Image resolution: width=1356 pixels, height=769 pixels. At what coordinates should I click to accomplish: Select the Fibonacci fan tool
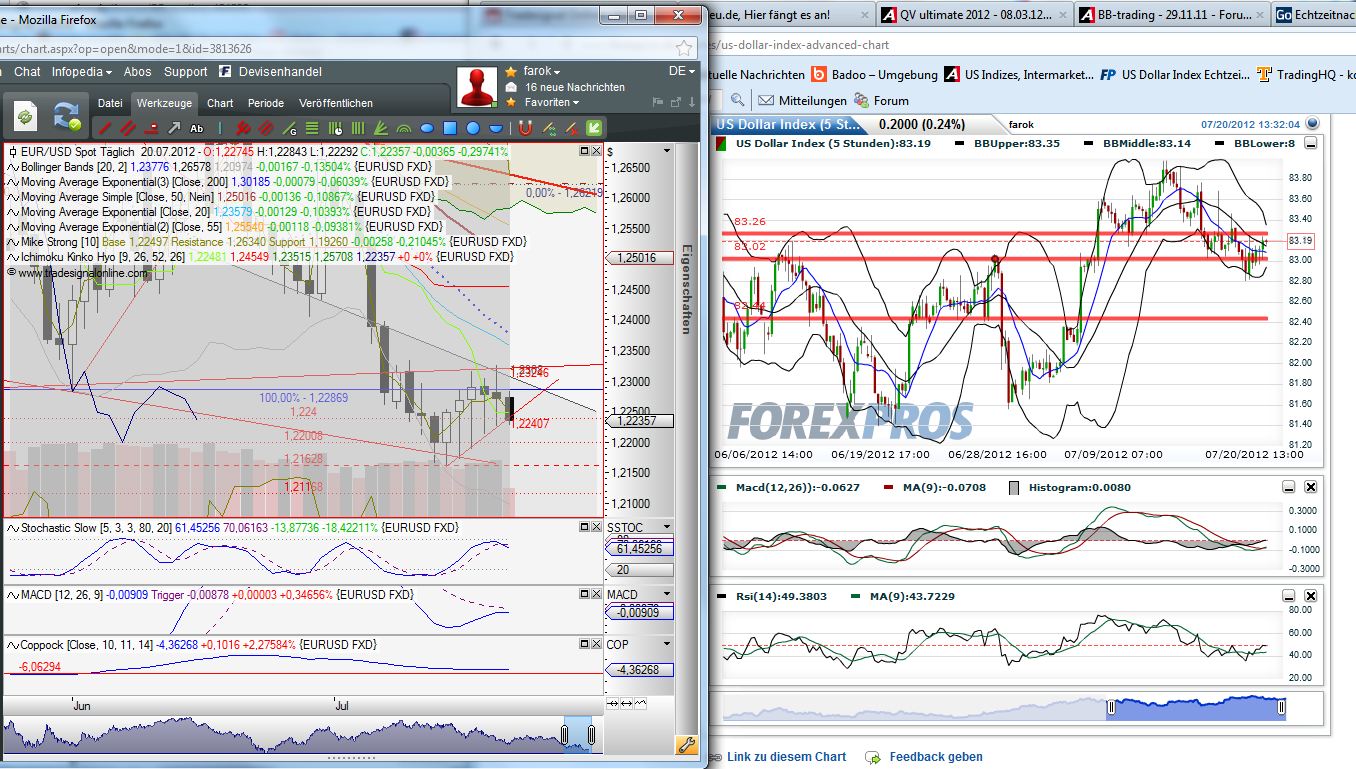pos(380,128)
